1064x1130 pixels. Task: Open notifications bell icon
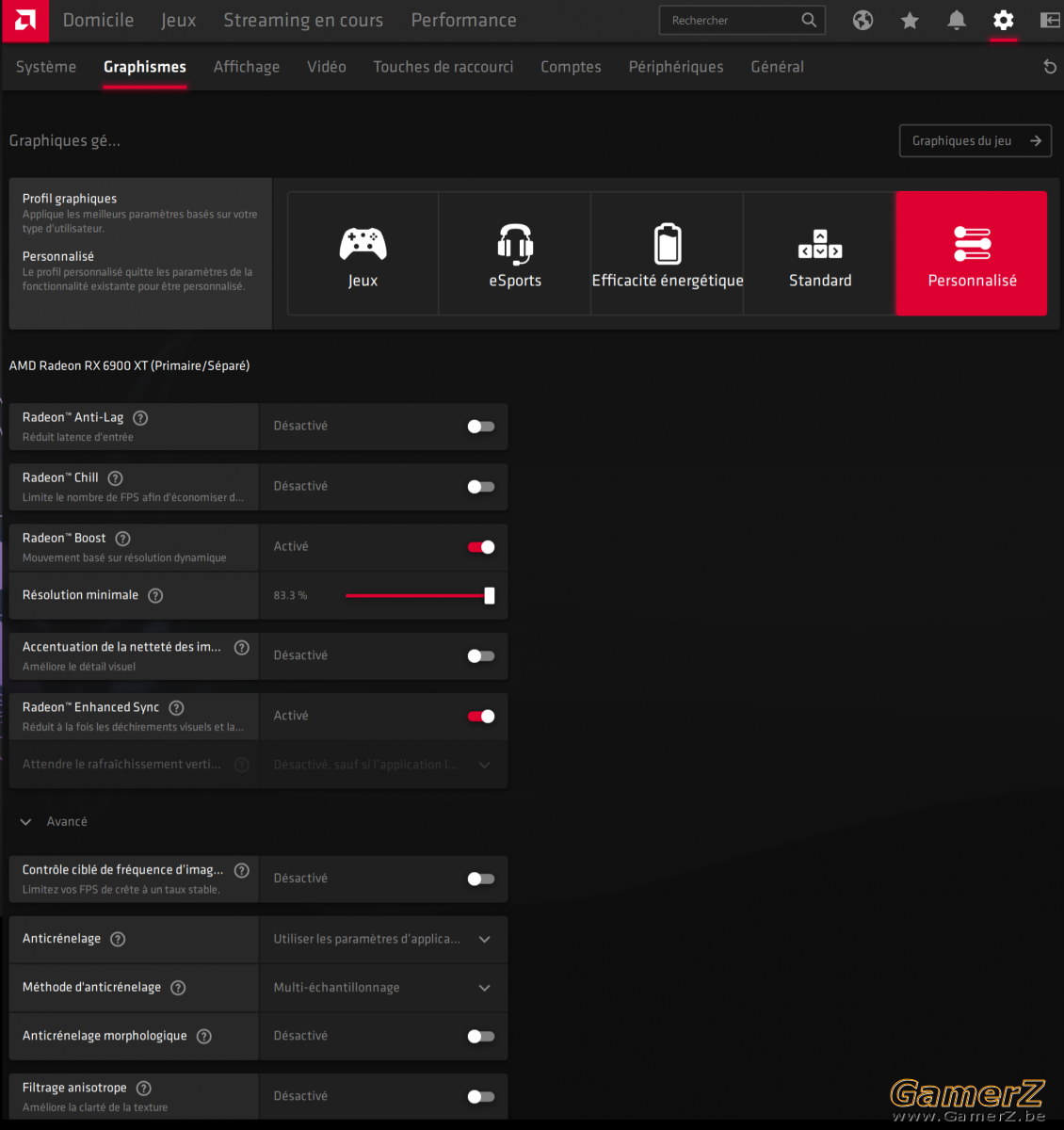pyautogui.click(x=957, y=21)
